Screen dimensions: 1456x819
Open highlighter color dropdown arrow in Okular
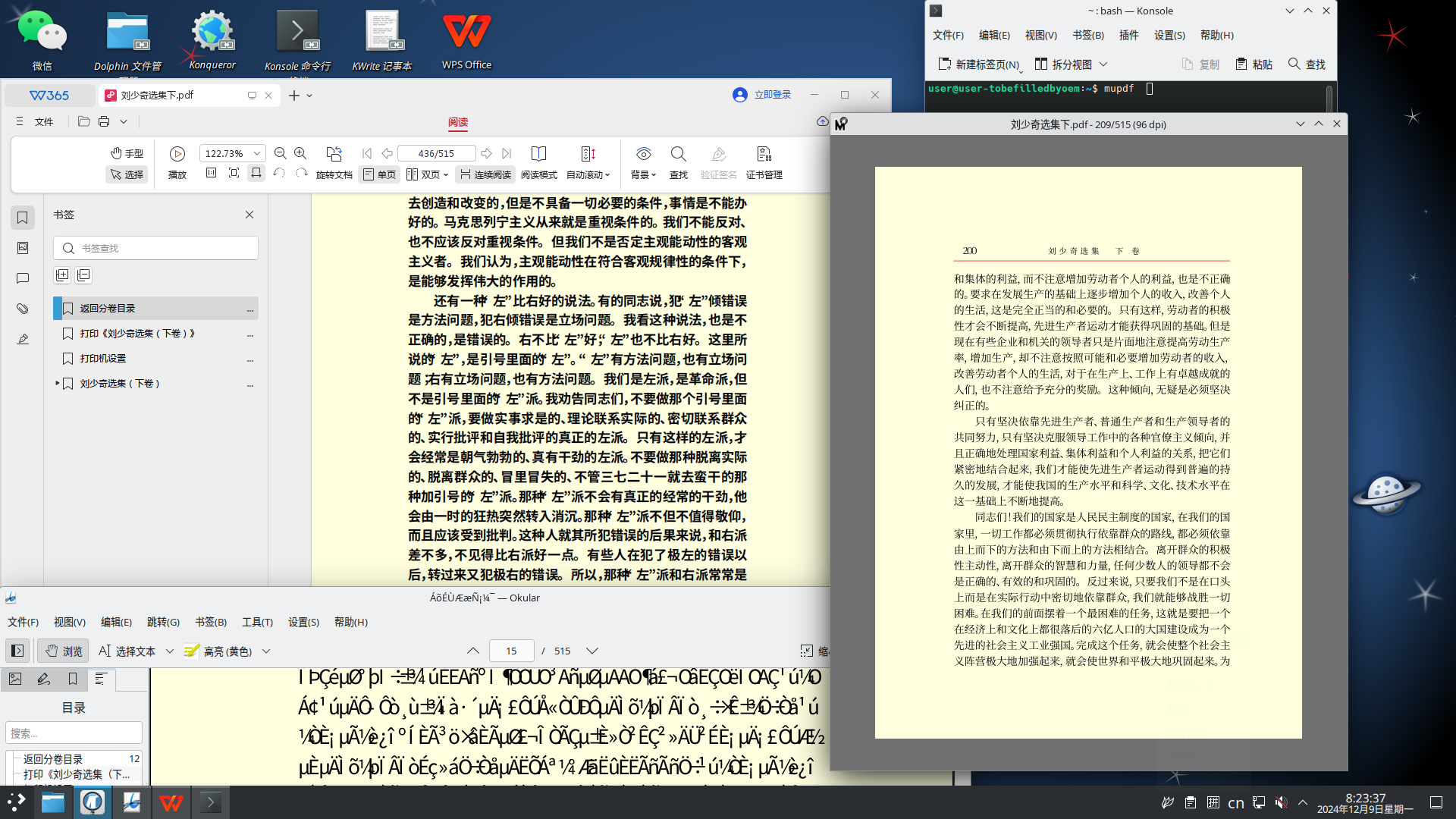(266, 651)
